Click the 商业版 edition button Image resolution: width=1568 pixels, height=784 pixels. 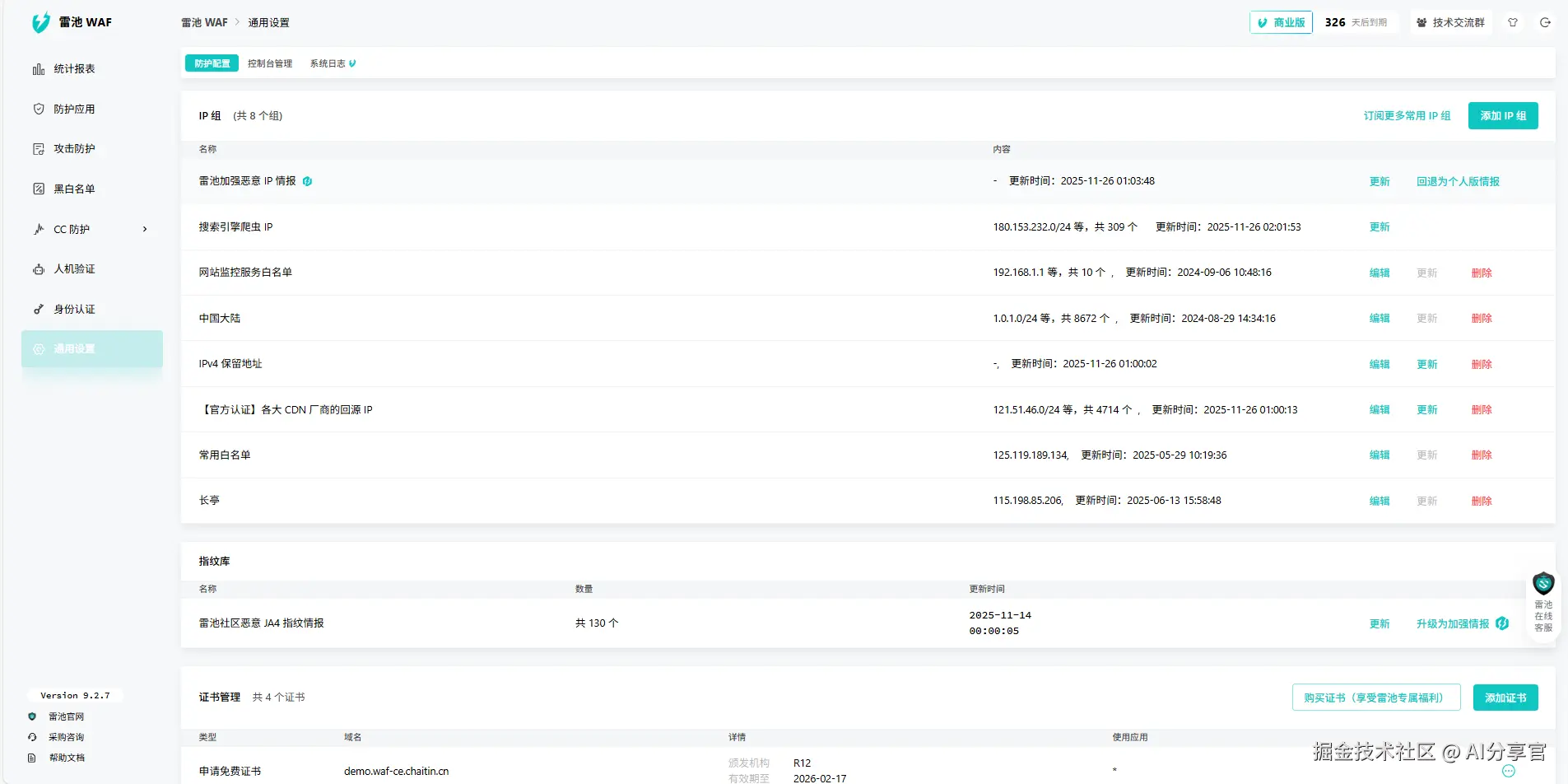(1281, 22)
